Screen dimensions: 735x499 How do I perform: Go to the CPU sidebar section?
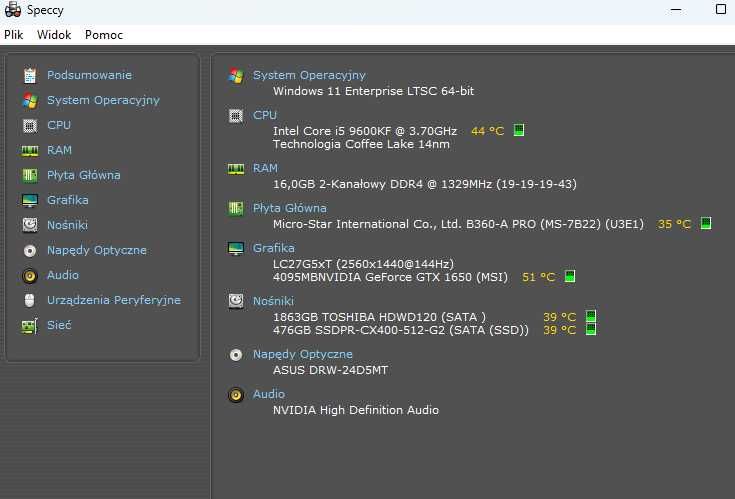(x=59, y=125)
